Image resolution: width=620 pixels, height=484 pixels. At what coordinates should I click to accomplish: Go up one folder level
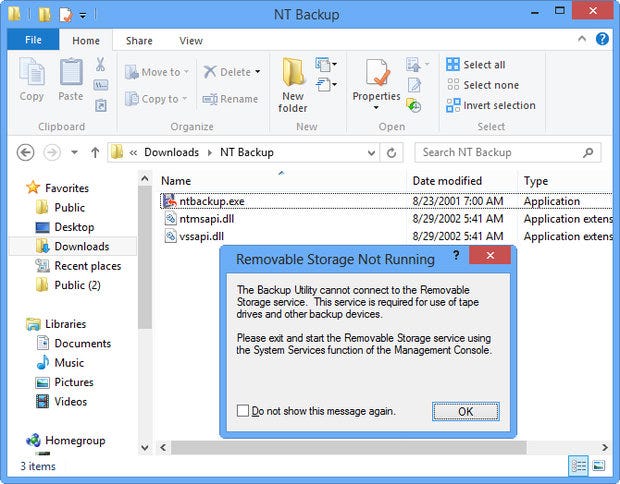[95, 152]
